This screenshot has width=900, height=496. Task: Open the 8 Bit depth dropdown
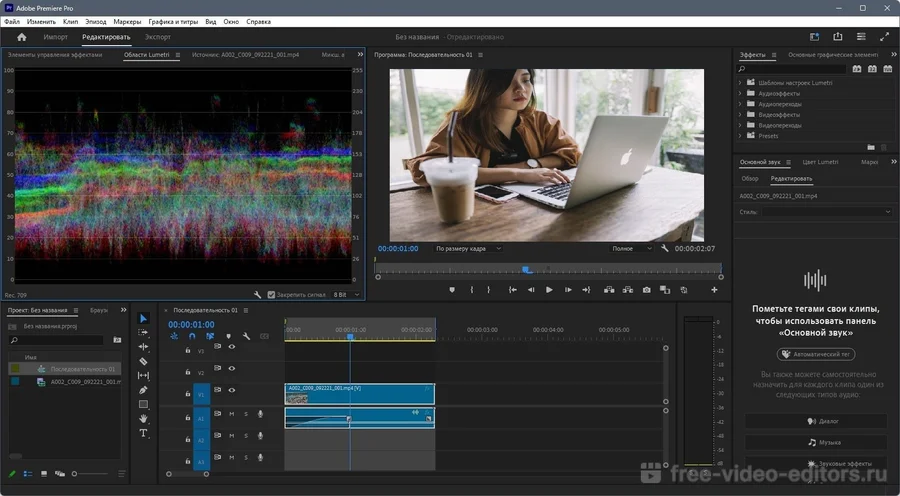pyautogui.click(x=347, y=294)
